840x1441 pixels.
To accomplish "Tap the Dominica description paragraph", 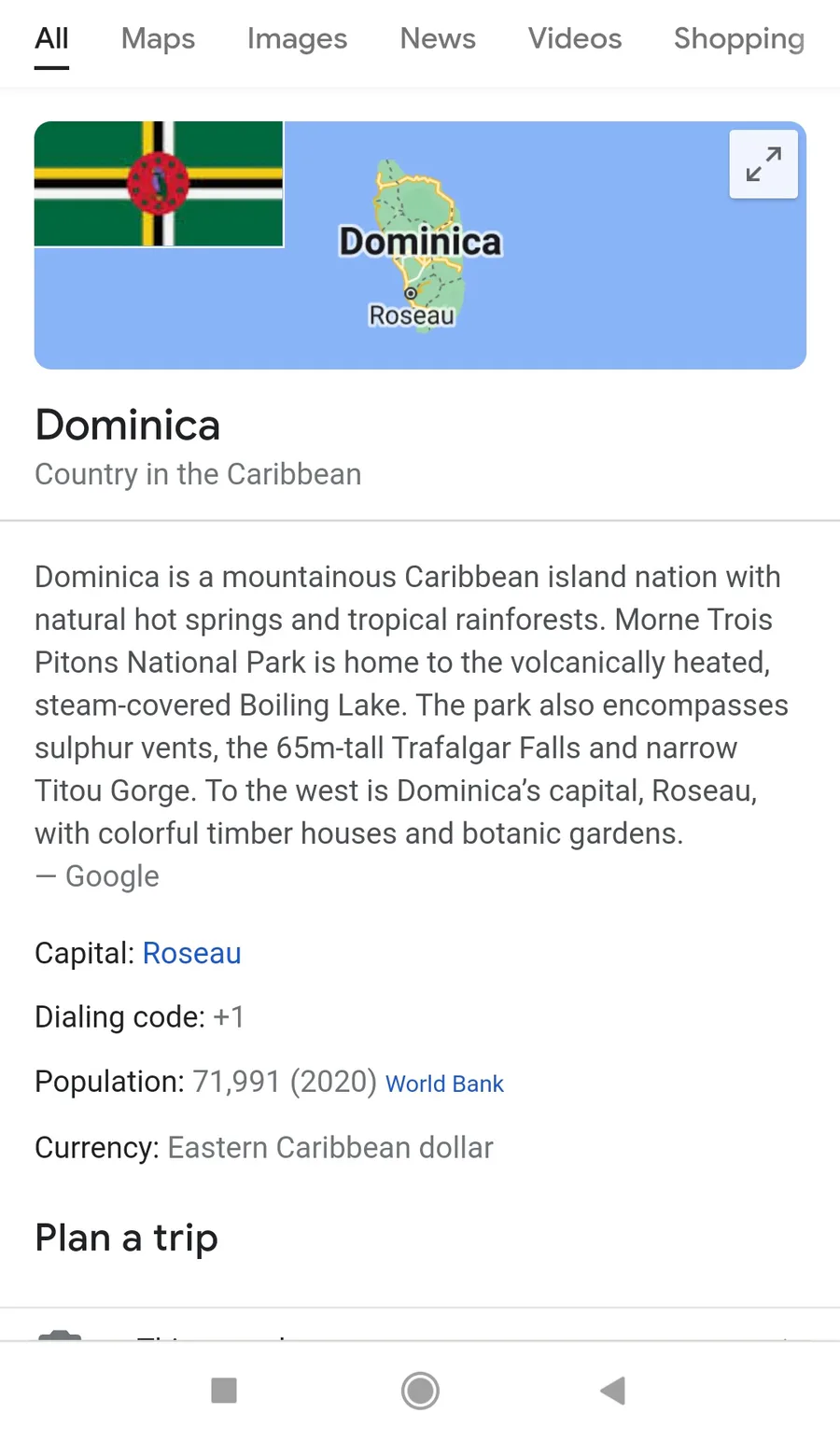I will point(411,705).
